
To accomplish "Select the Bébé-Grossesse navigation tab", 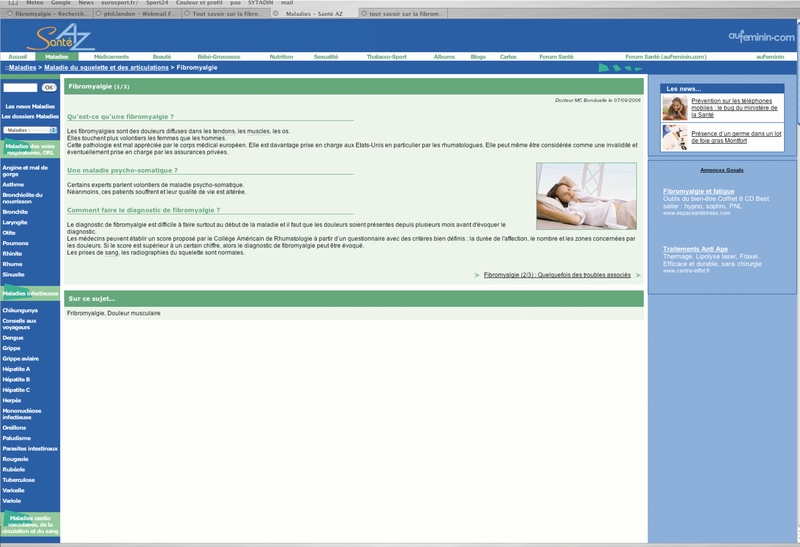I will [217, 57].
